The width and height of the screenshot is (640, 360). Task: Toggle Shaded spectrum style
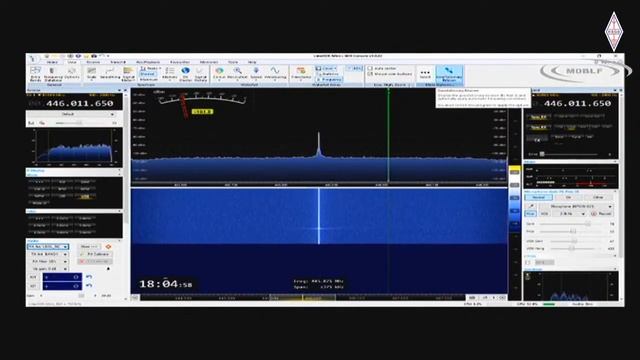(147, 74)
